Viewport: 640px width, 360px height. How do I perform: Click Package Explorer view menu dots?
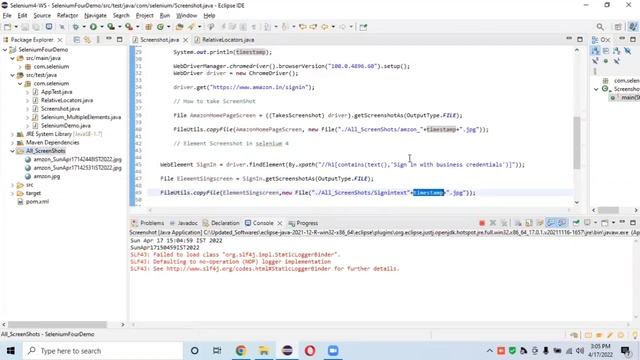click(98, 40)
